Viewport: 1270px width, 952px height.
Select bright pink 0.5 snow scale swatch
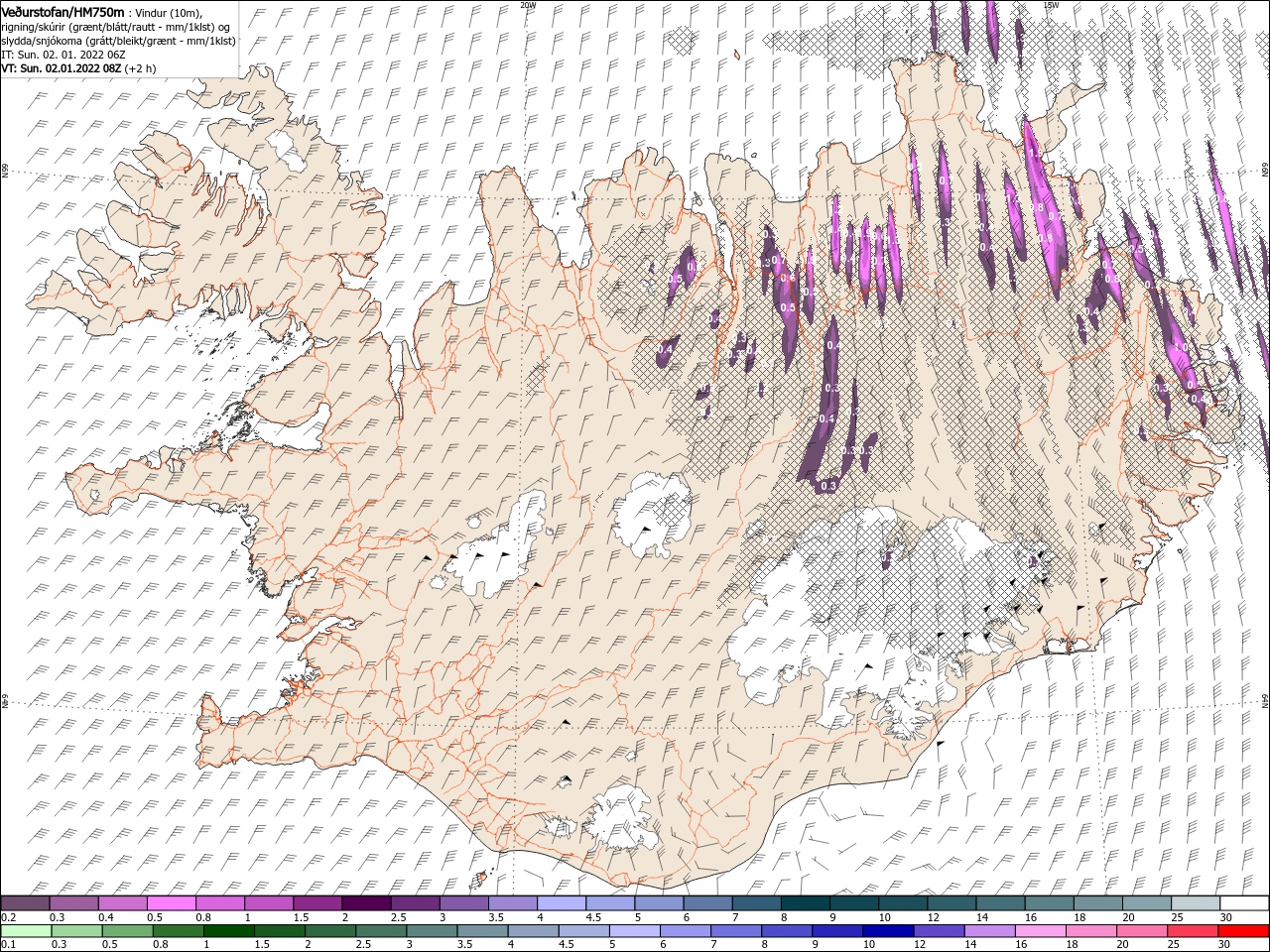(x=171, y=903)
